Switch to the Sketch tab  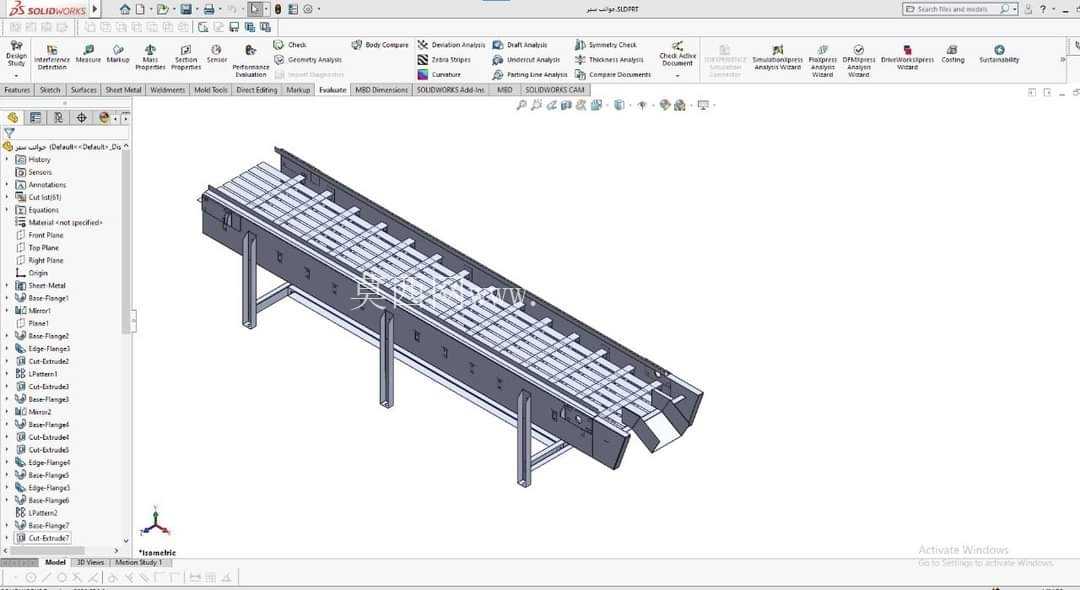(x=50, y=90)
